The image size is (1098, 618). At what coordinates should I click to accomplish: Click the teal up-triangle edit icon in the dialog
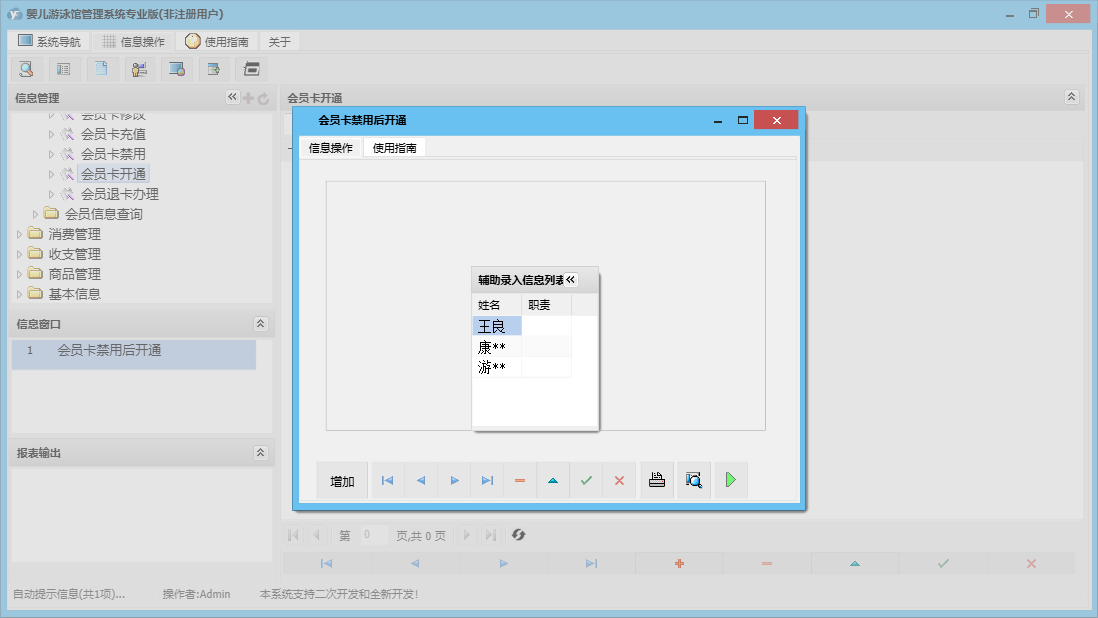[553, 480]
